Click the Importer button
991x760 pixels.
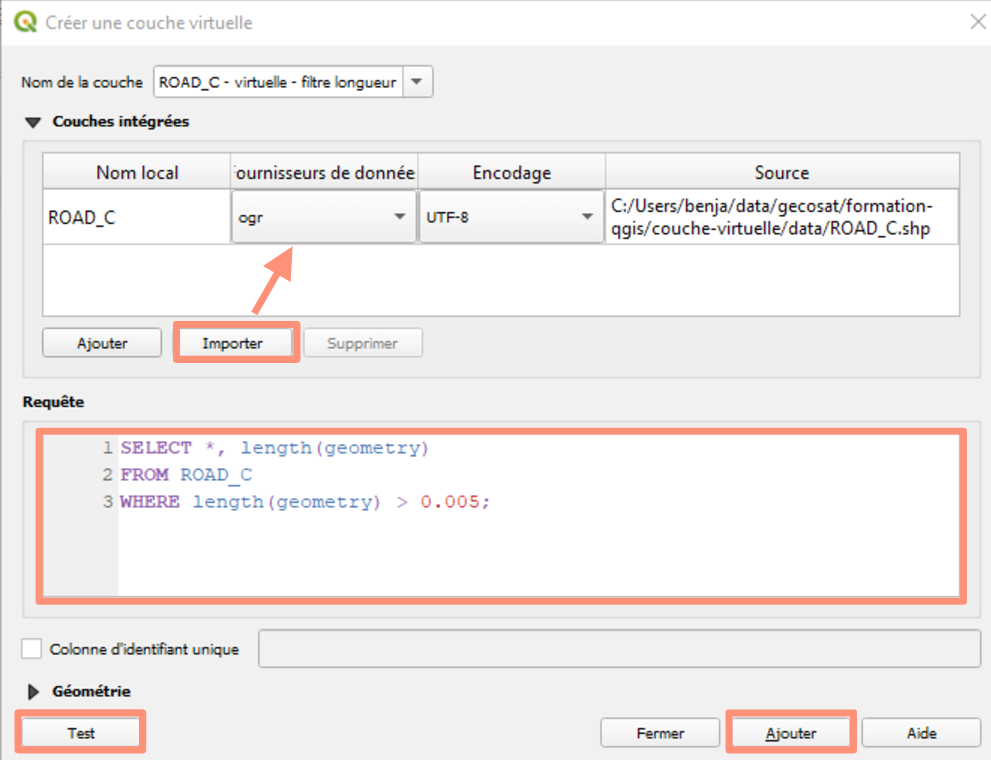[233, 343]
